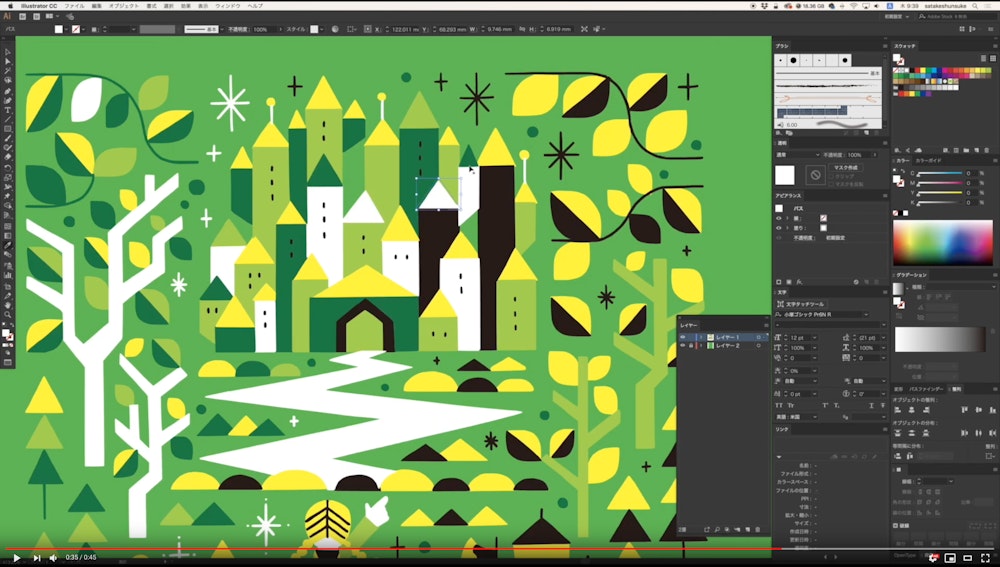Click the color spectrum picker
The image size is (1000, 567).
(942, 242)
